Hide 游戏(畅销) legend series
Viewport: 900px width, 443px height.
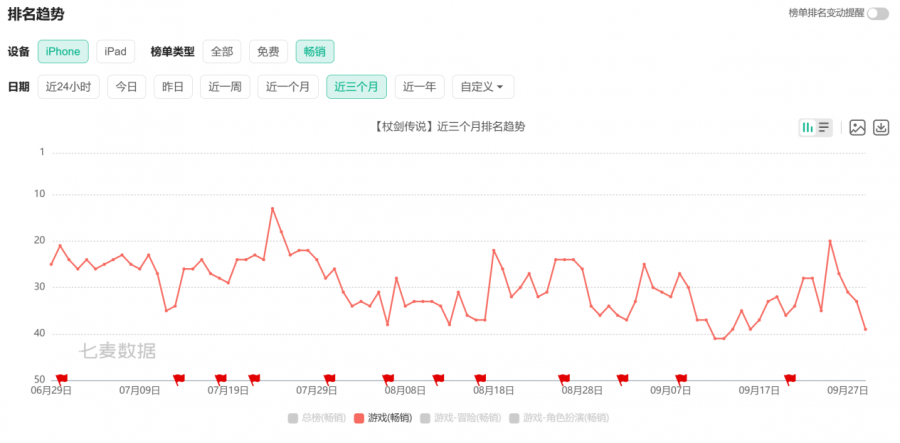point(383,417)
